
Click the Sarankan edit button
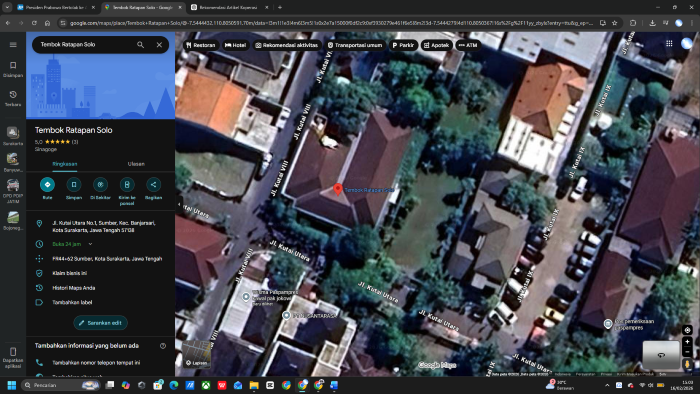100,323
